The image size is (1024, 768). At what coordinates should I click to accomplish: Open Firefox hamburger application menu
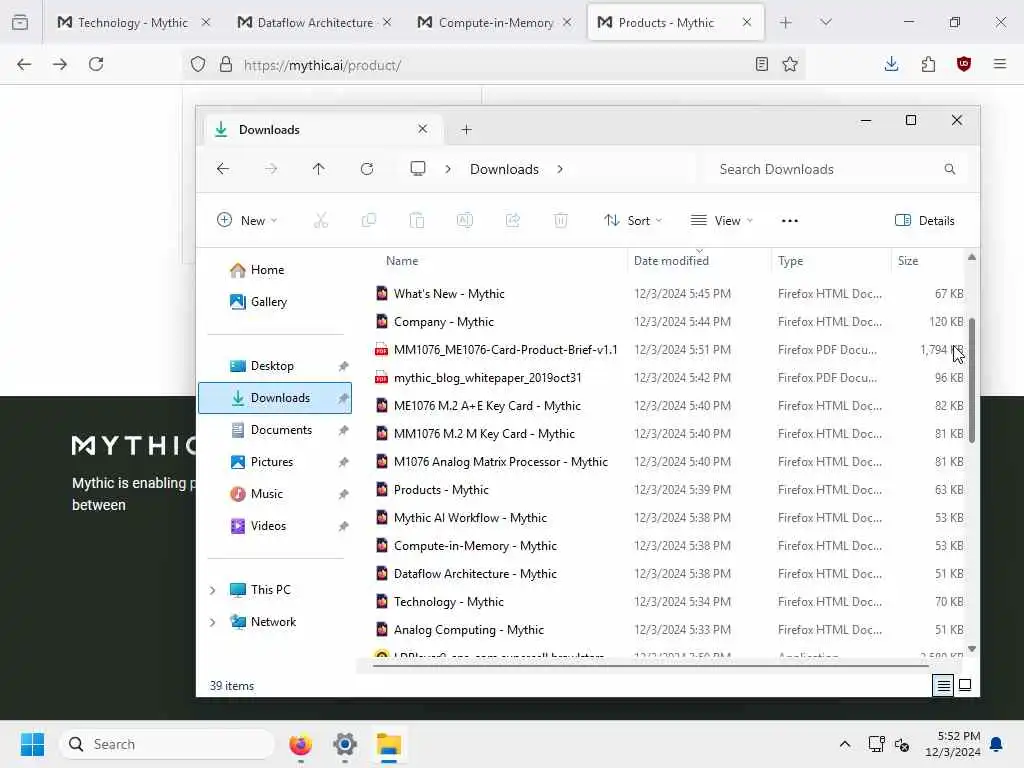point(1000,64)
